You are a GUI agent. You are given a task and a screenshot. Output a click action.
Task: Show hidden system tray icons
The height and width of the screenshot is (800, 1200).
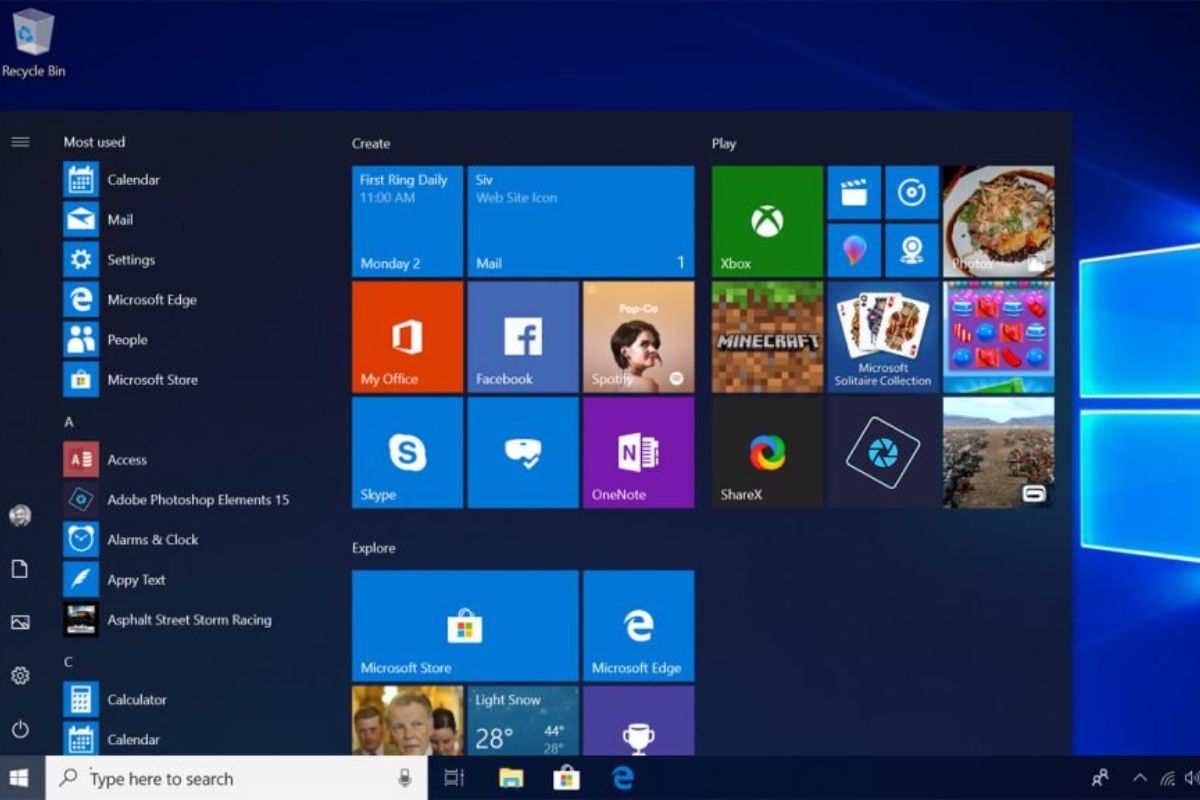point(1139,778)
